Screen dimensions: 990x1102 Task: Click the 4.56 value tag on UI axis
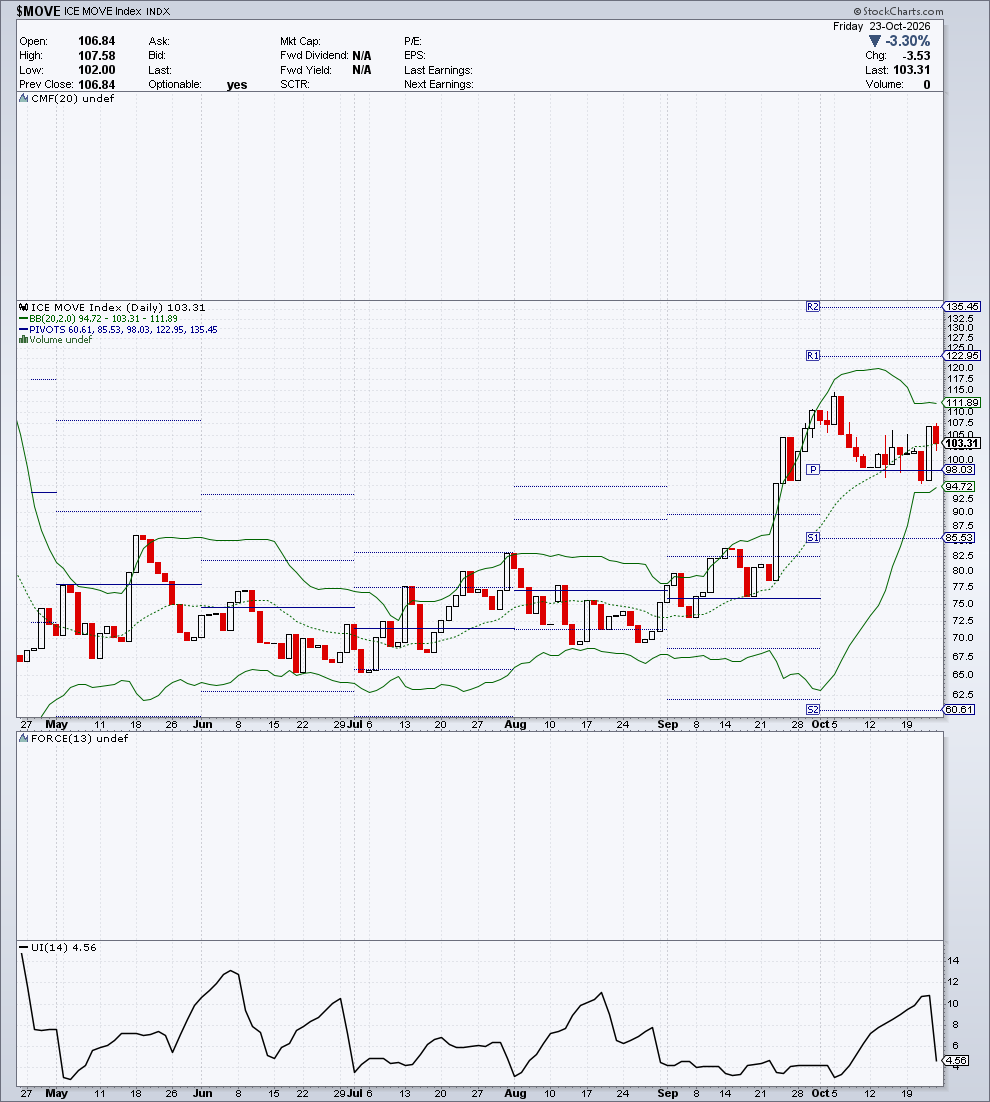point(957,1061)
